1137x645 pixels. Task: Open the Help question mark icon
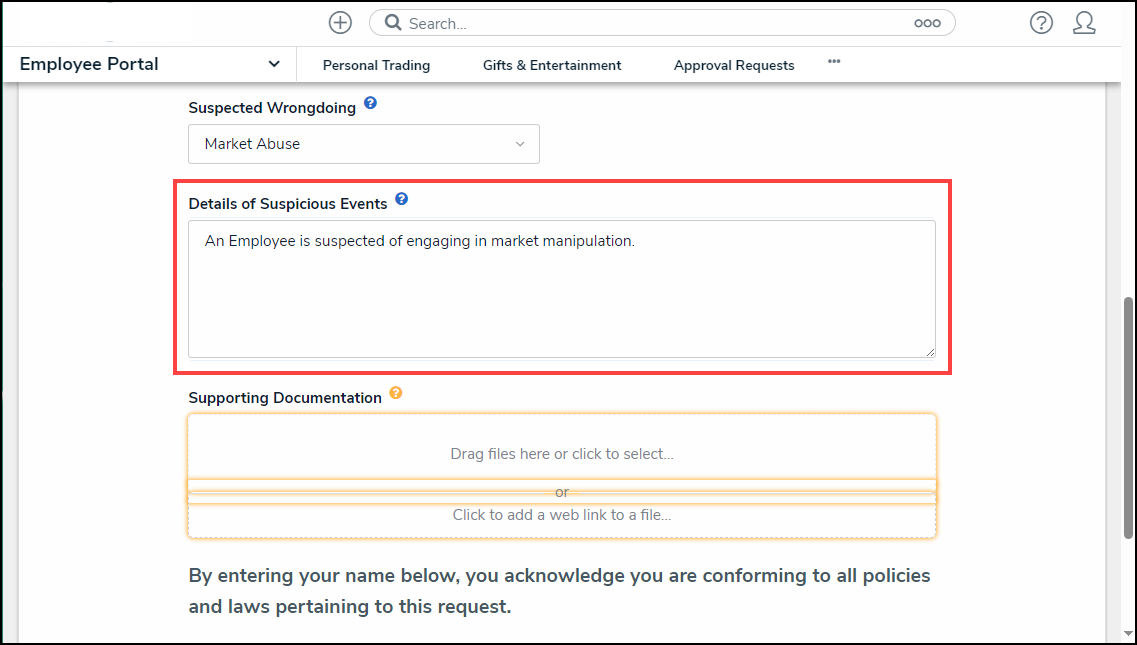click(1041, 23)
